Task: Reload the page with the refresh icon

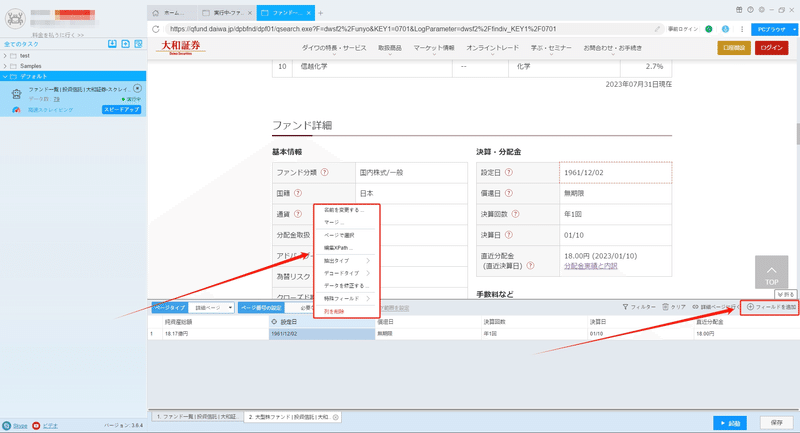Action: pos(156,29)
